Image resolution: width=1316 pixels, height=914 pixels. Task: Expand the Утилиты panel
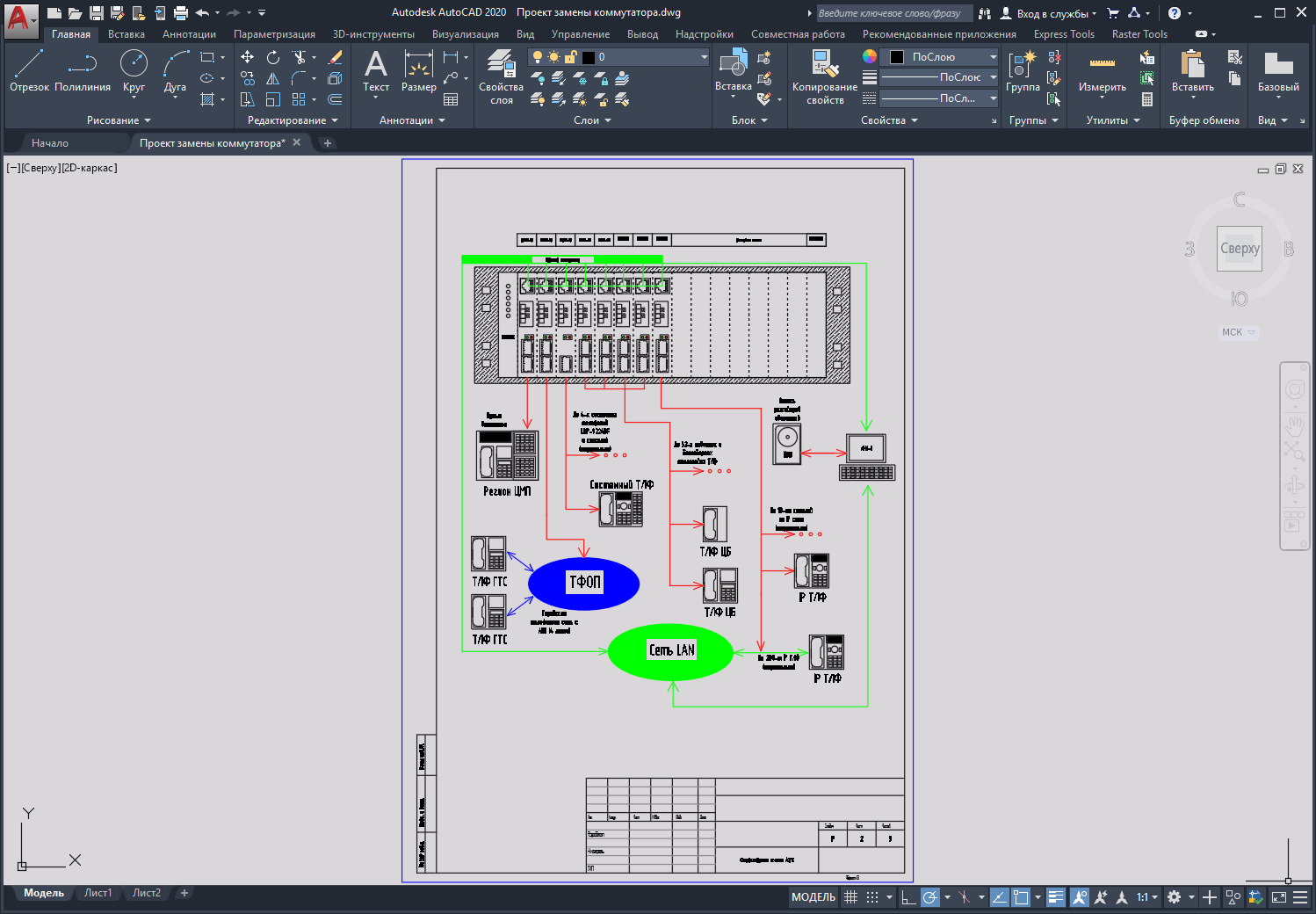click(x=1113, y=120)
